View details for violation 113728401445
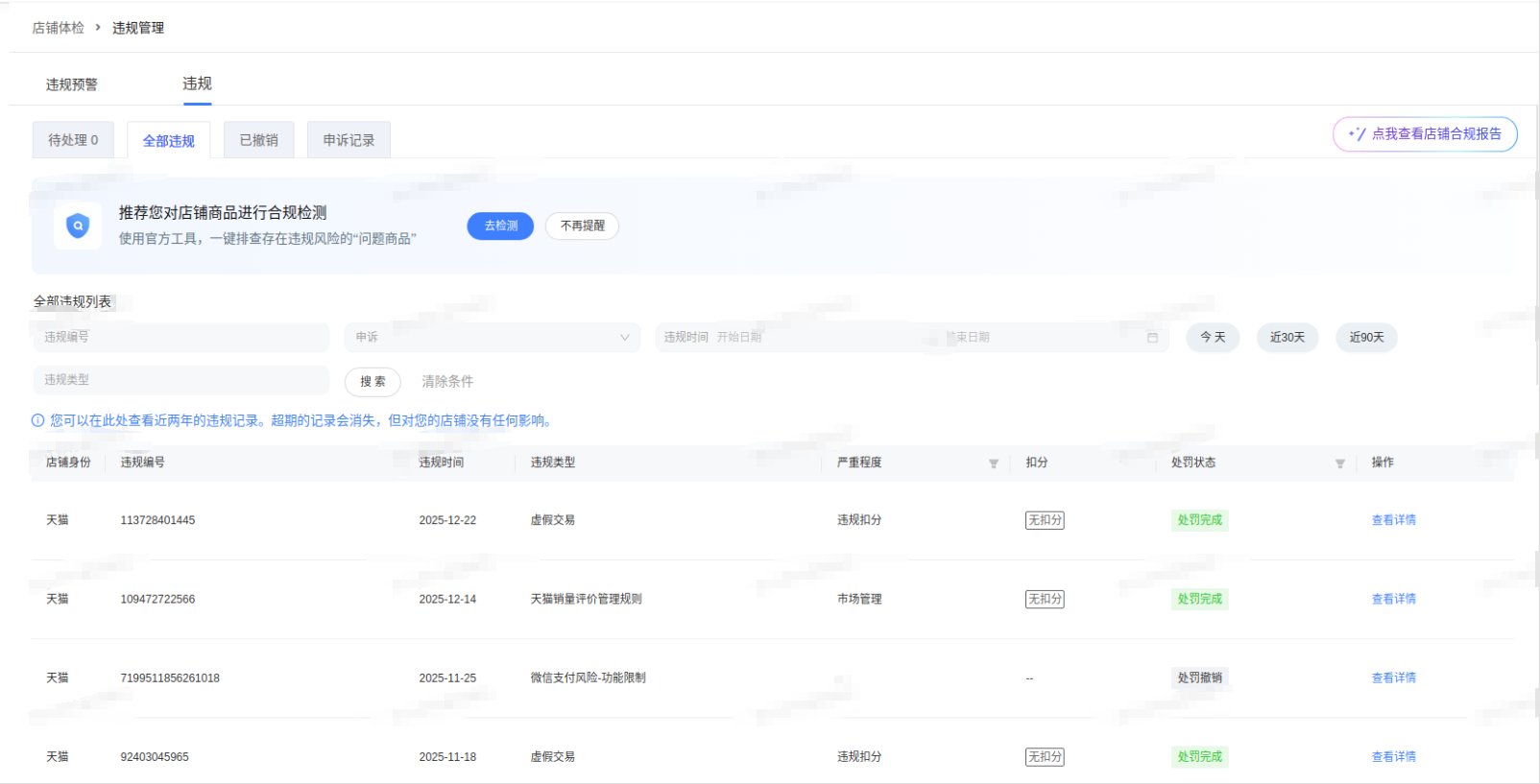 point(1393,520)
